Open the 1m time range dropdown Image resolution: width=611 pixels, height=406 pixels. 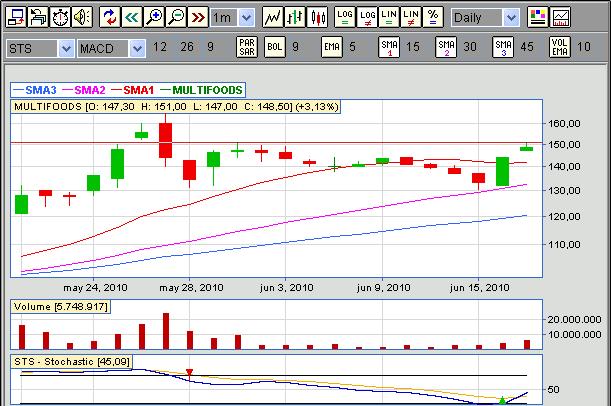click(246, 17)
